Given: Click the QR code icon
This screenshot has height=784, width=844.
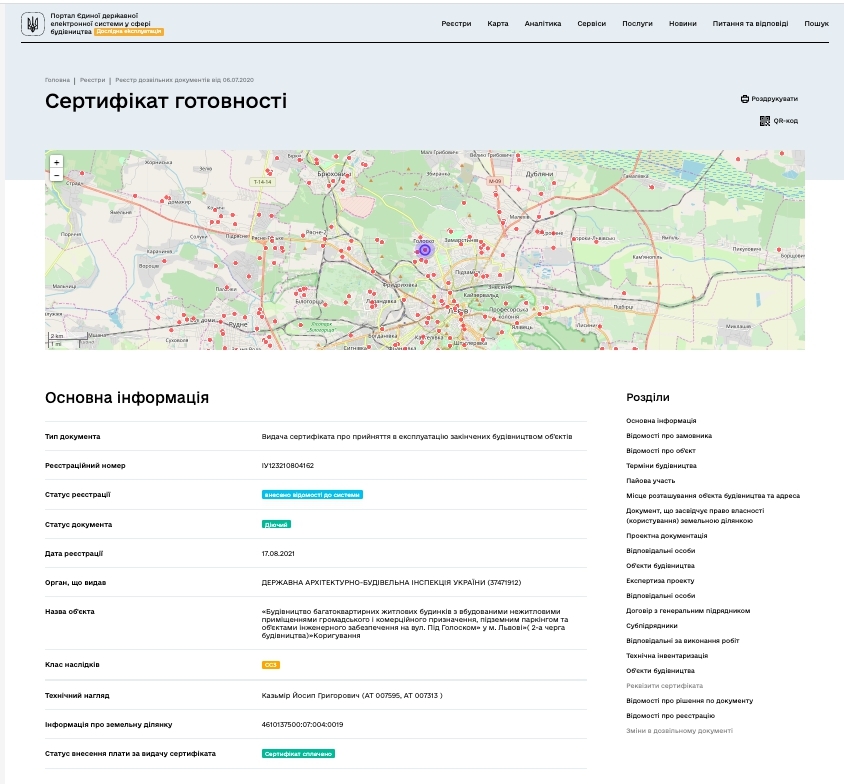Looking at the screenshot, I should 764,121.
